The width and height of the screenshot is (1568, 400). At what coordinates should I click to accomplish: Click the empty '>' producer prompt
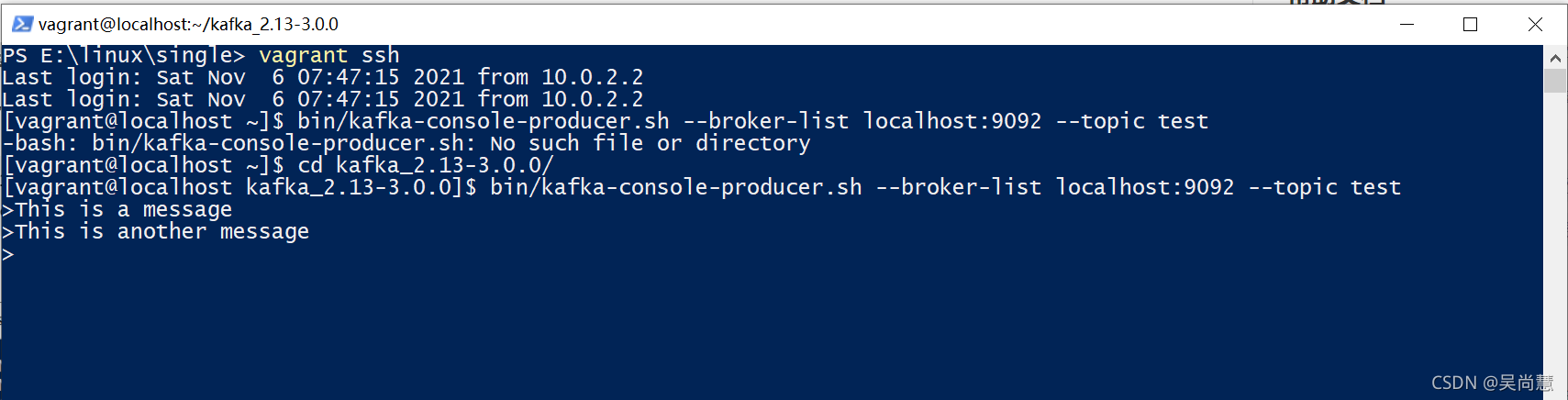point(8,254)
